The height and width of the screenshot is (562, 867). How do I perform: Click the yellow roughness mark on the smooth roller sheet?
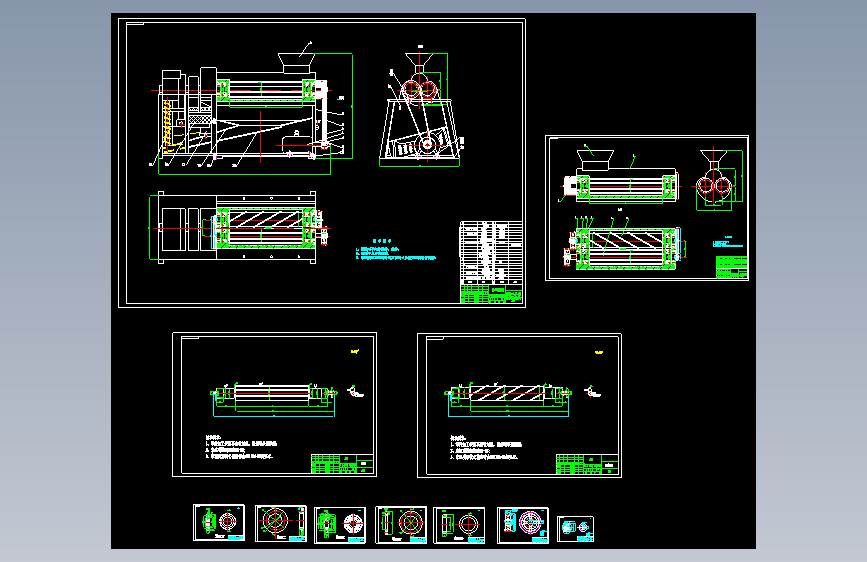coord(355,351)
